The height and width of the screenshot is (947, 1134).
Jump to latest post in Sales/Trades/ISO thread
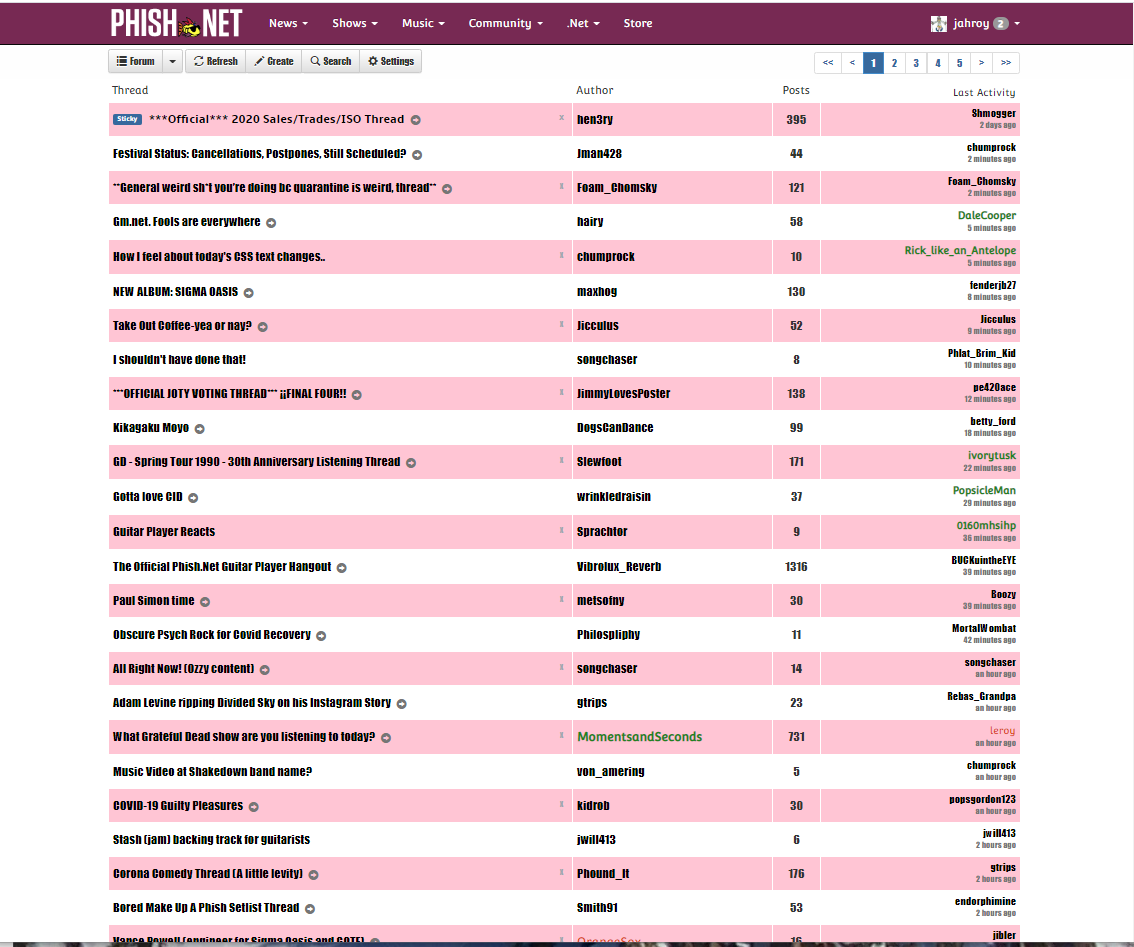click(416, 120)
